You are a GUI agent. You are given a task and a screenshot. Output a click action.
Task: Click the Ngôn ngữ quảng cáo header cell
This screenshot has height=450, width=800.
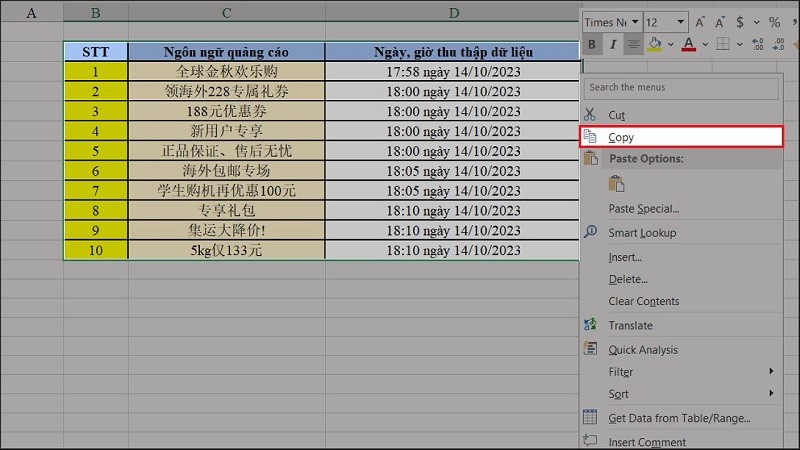click(227, 52)
